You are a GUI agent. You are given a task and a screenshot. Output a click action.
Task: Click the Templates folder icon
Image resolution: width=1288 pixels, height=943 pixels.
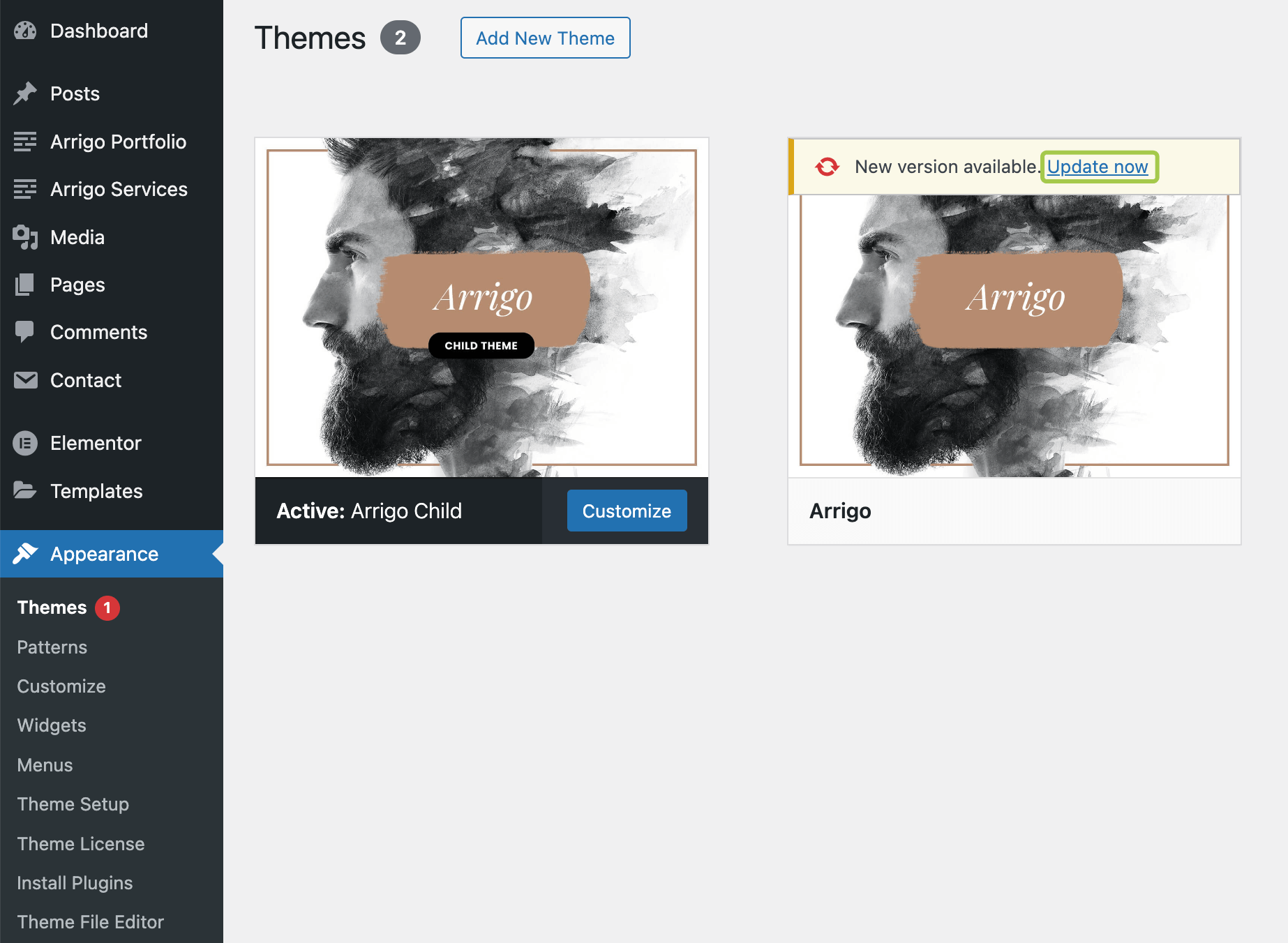tap(25, 491)
